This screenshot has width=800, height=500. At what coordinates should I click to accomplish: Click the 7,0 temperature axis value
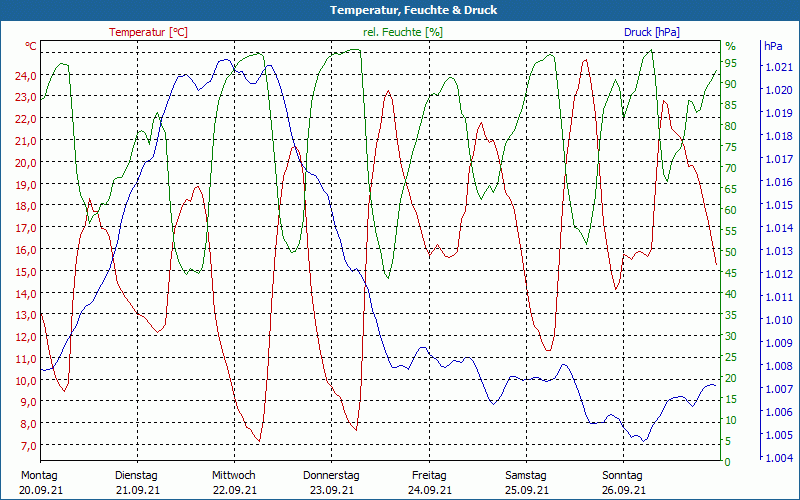(x=28, y=446)
